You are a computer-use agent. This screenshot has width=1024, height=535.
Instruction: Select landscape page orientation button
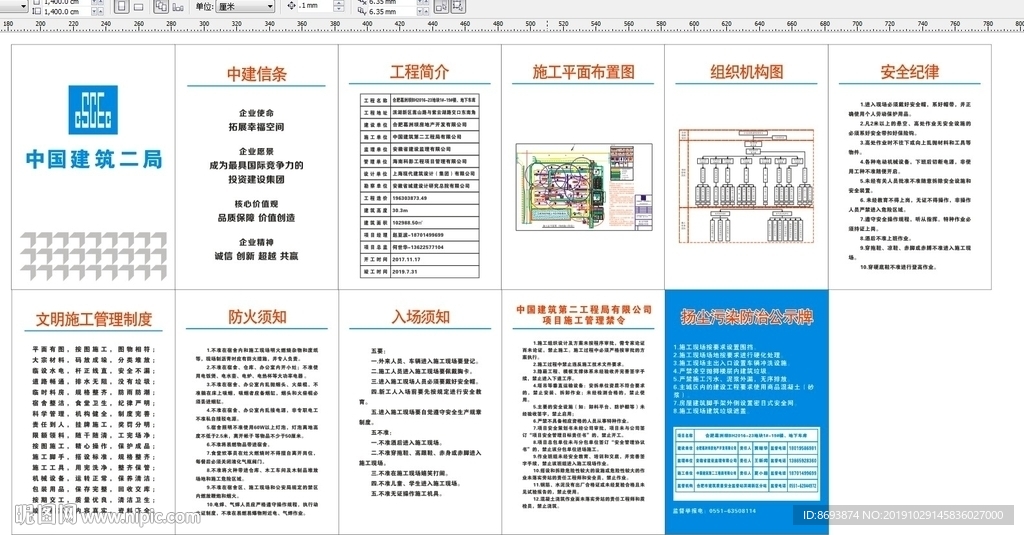pyautogui.click(x=138, y=7)
